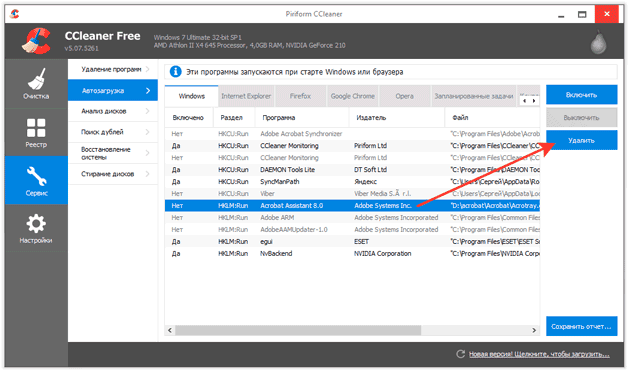Click the horizontal scrollbar right arrow
Viewport: 628px width, 371px height.
click(x=534, y=330)
